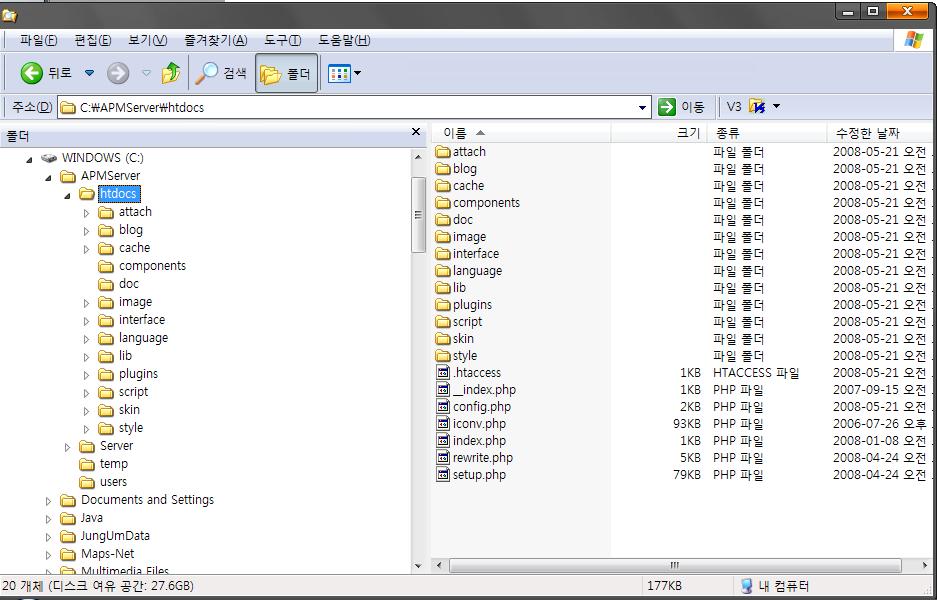Open the View (보기) menu

[x=148, y=40]
